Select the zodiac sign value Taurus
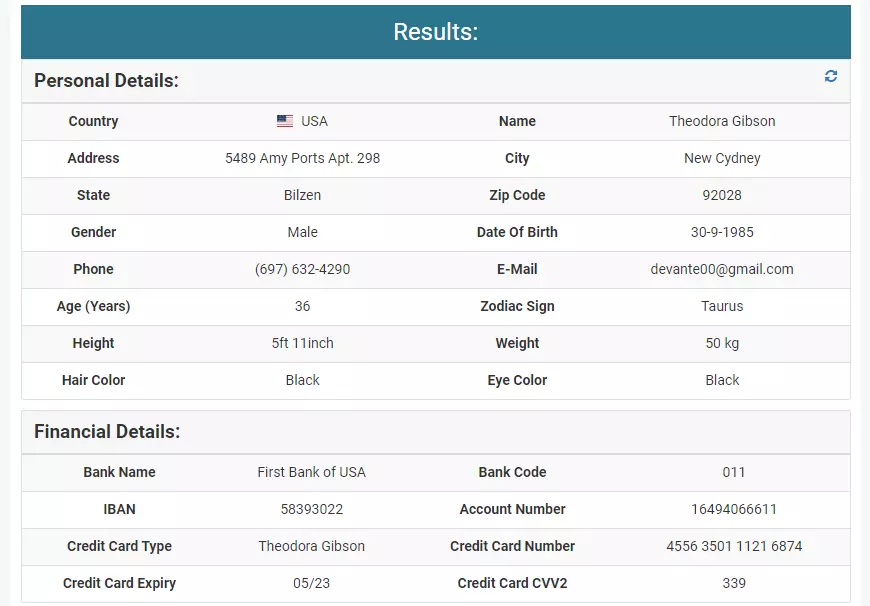The width and height of the screenshot is (870, 606). (x=722, y=306)
